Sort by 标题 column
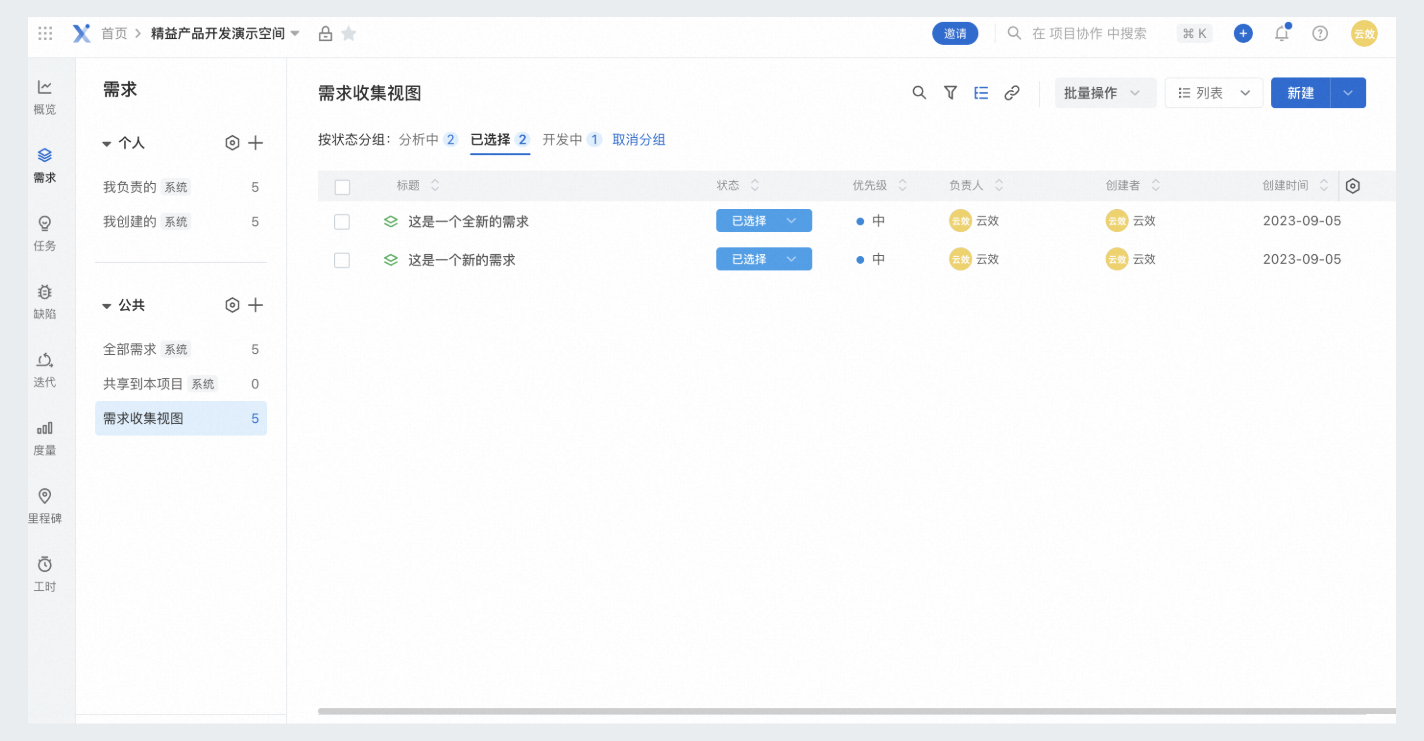This screenshot has width=1424, height=741. tap(418, 186)
